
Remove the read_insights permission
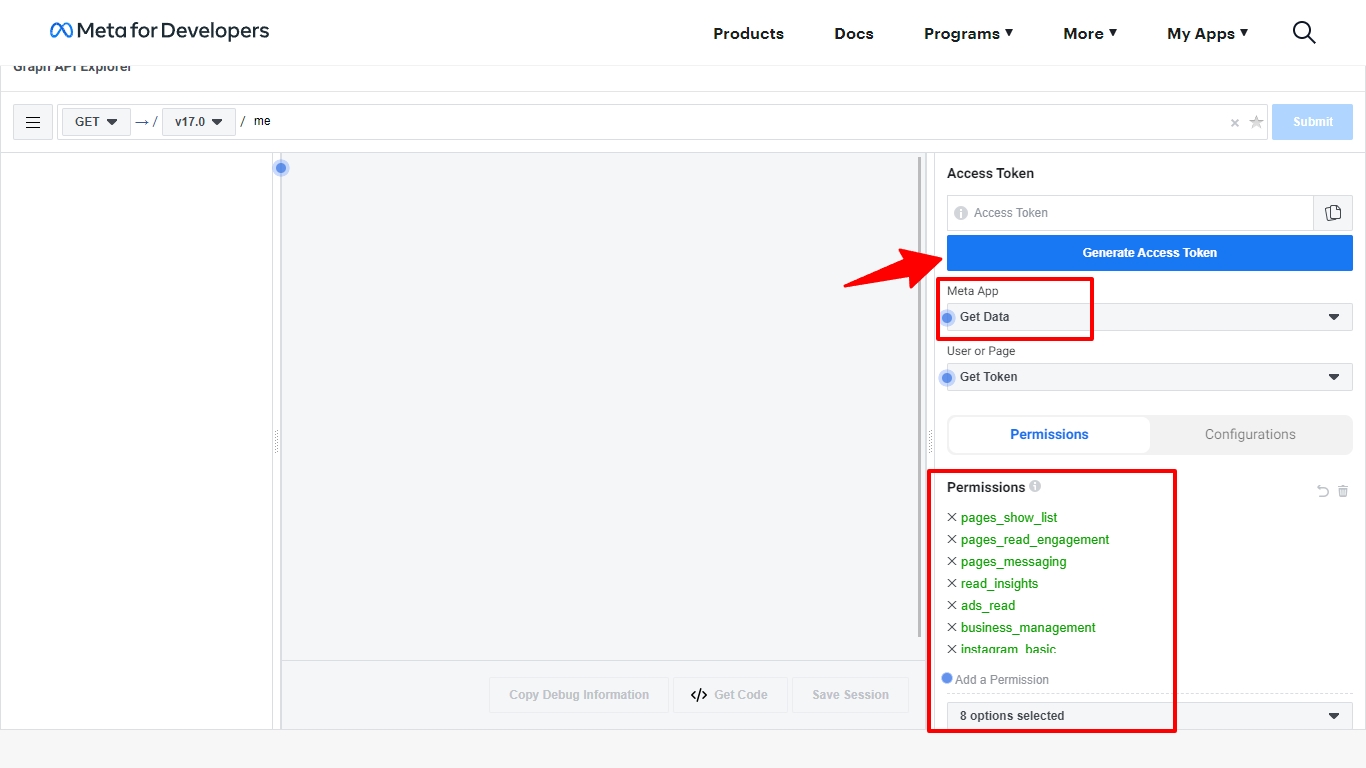952,584
